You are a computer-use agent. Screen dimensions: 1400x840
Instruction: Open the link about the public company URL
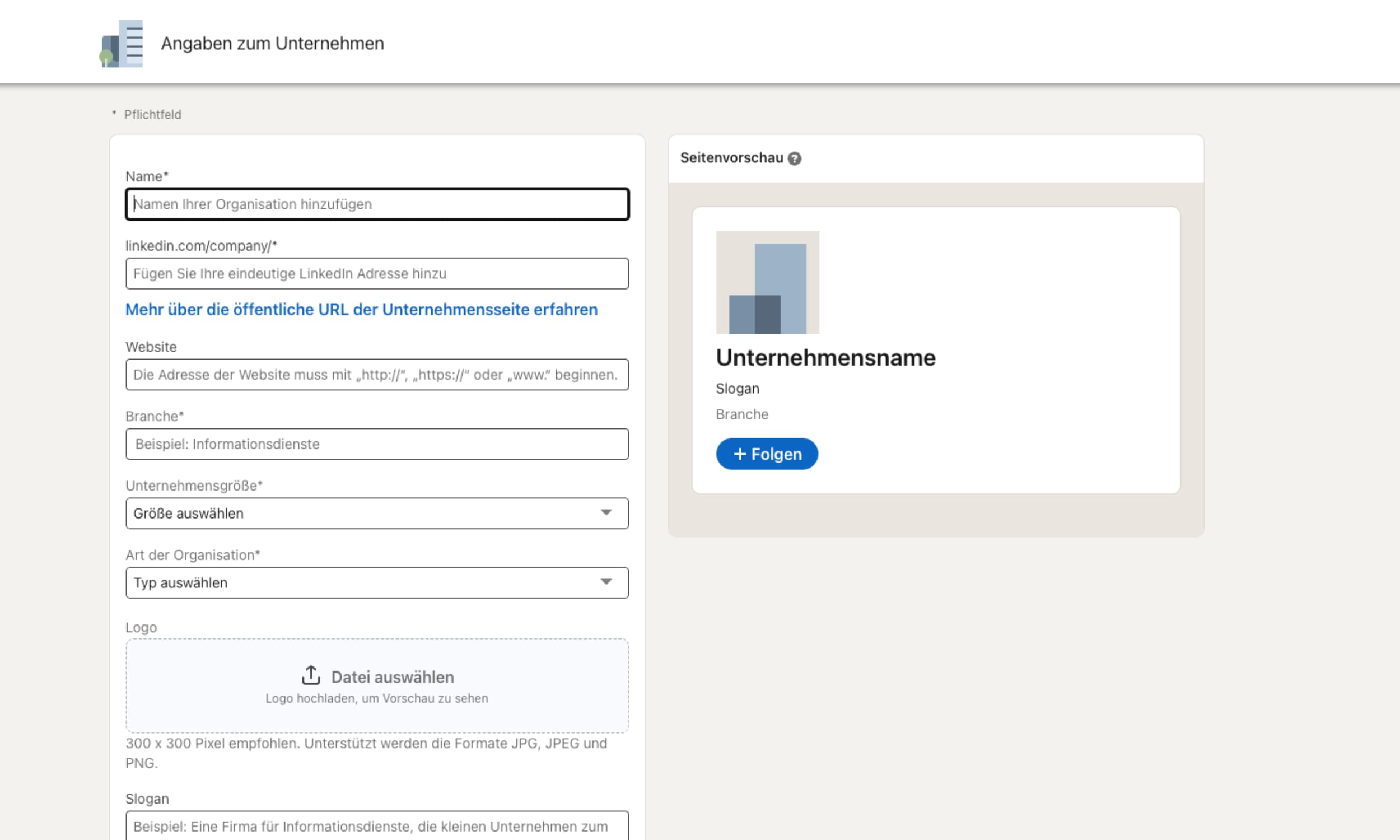point(361,309)
